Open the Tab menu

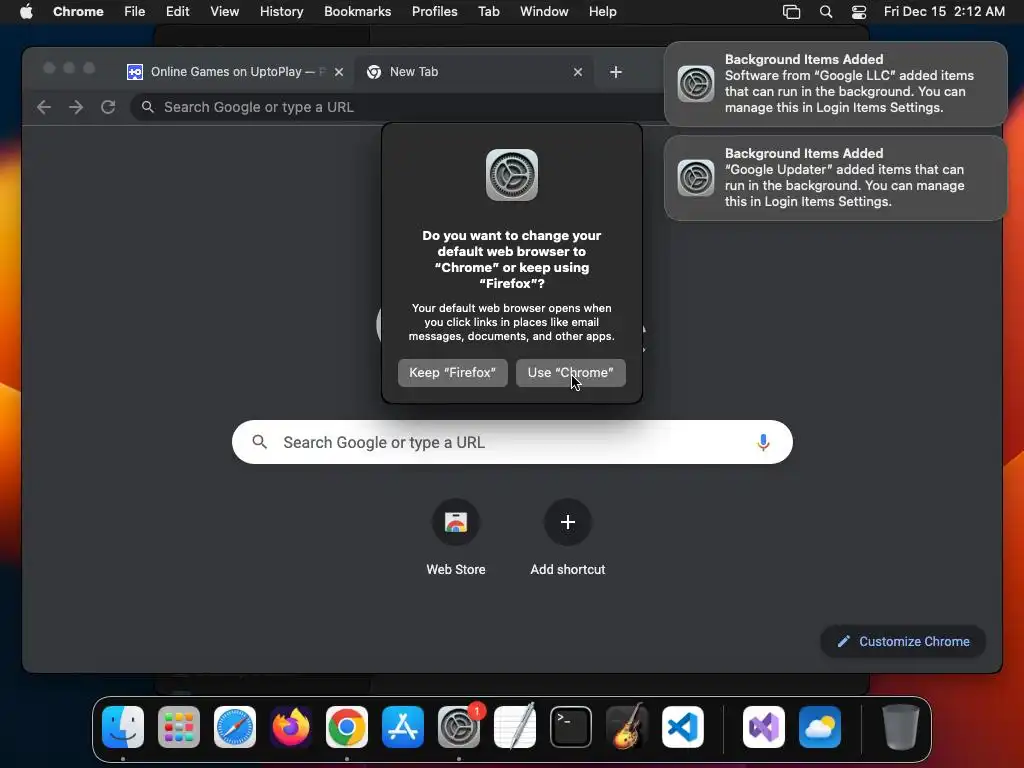pos(488,12)
